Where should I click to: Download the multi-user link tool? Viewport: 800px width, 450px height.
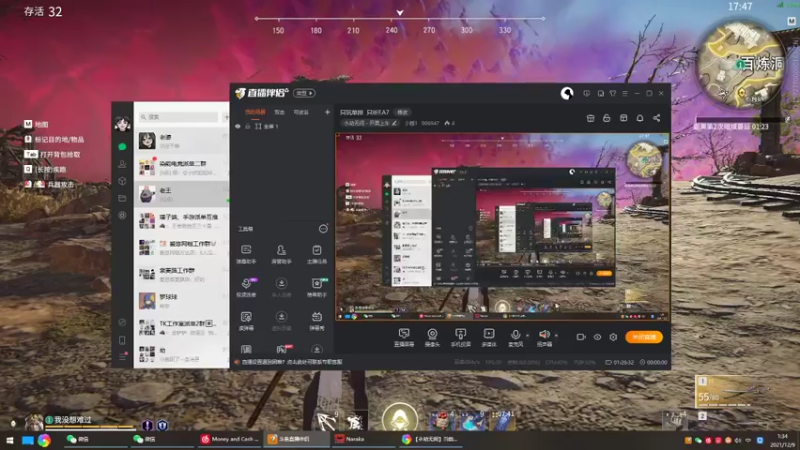coord(281,287)
